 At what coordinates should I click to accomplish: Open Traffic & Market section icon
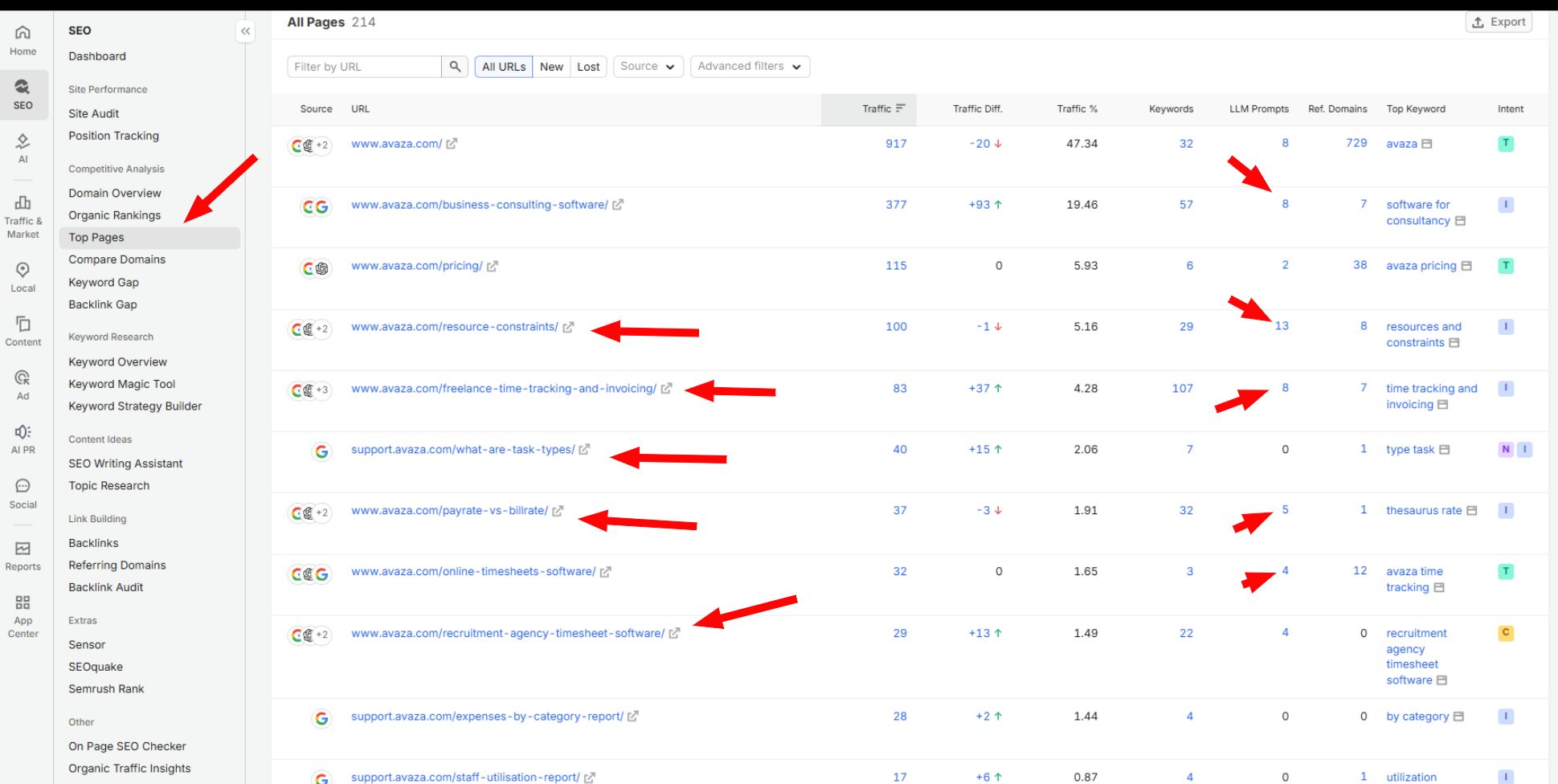point(22,202)
